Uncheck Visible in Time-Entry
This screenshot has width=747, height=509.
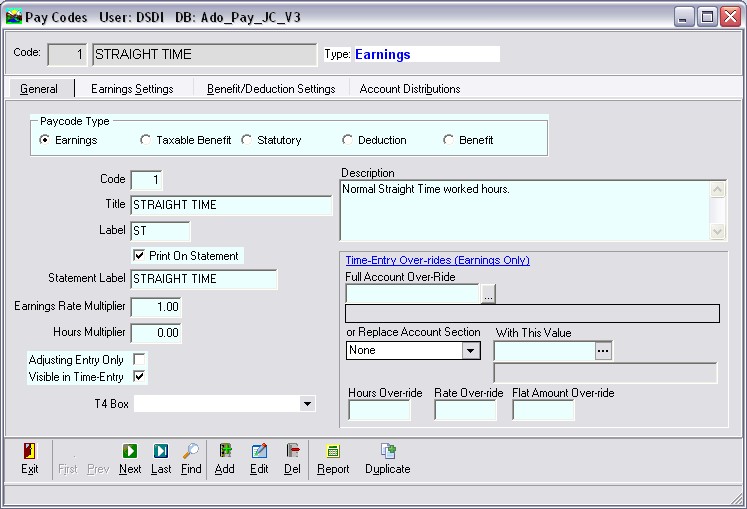139,377
